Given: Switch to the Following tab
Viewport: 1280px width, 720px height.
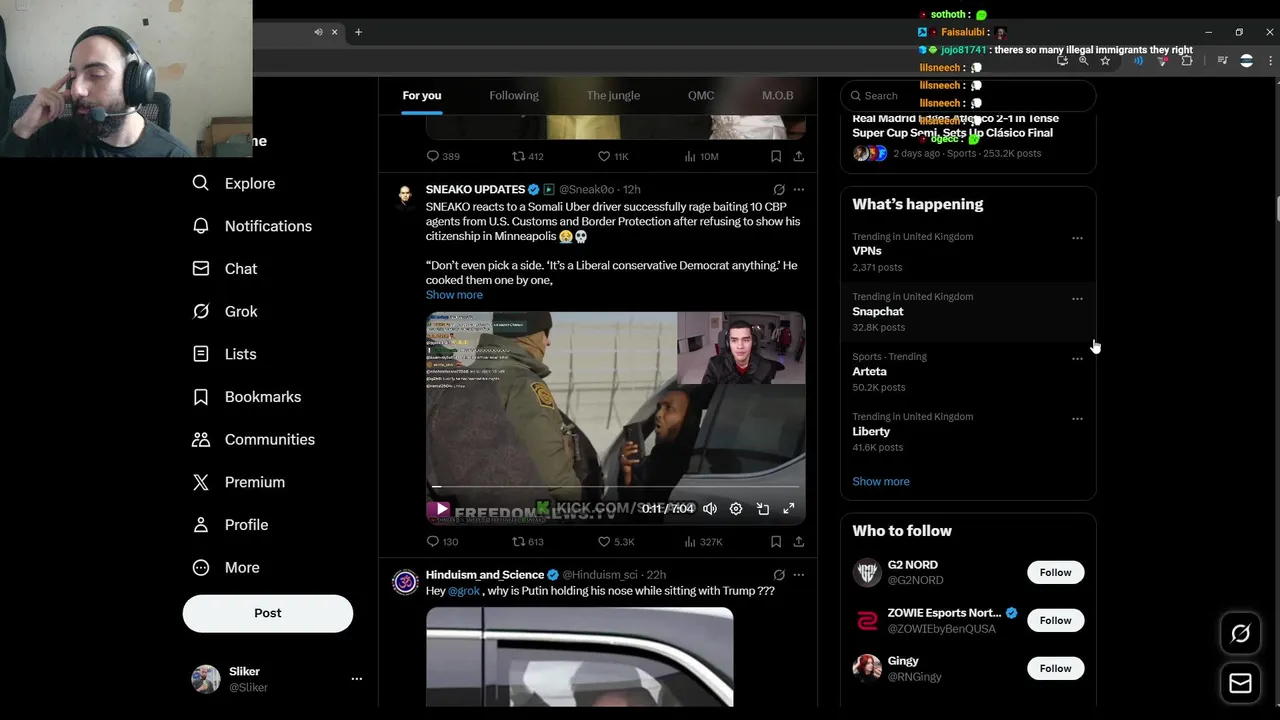Looking at the screenshot, I should [x=514, y=96].
